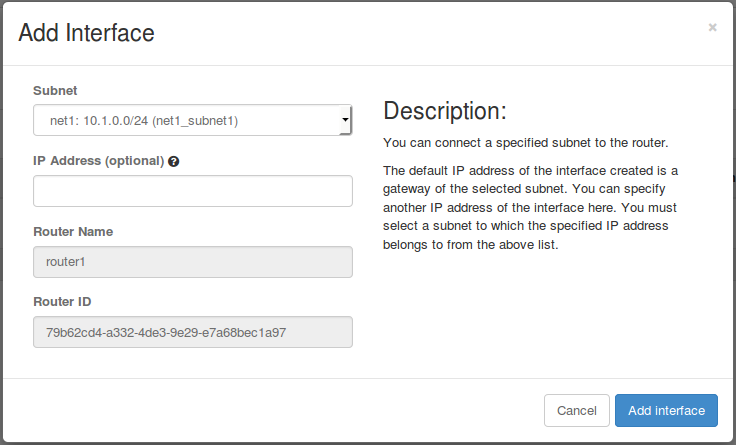This screenshot has height=445, width=736.
Task: Click the Description heading
Action: pyautogui.click(x=445, y=110)
